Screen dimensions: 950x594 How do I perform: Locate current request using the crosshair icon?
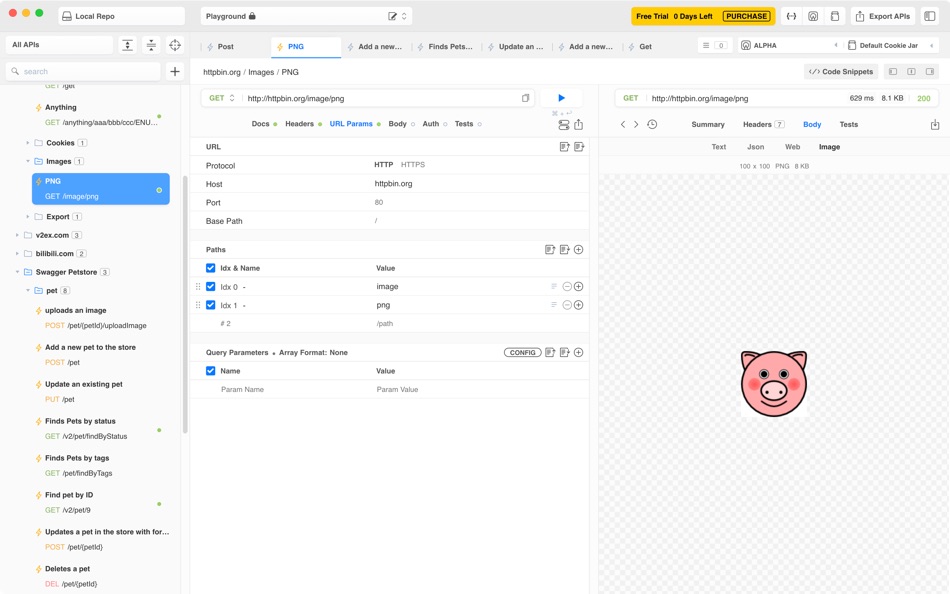coord(173,46)
